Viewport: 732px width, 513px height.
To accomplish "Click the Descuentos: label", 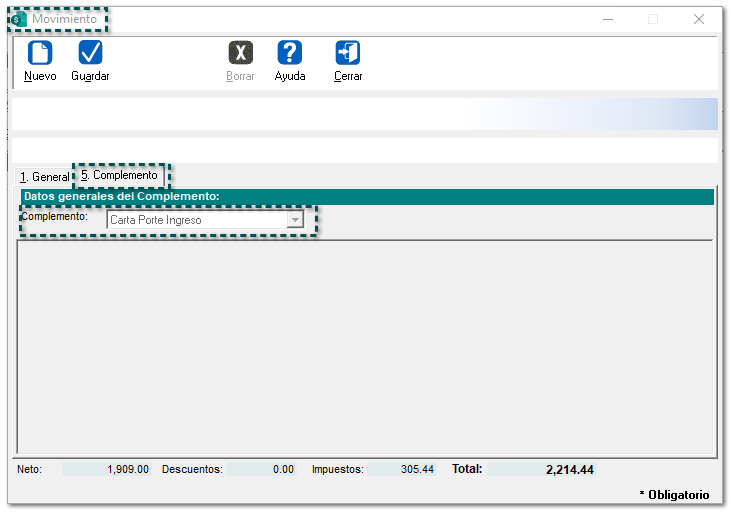I will click(192, 469).
